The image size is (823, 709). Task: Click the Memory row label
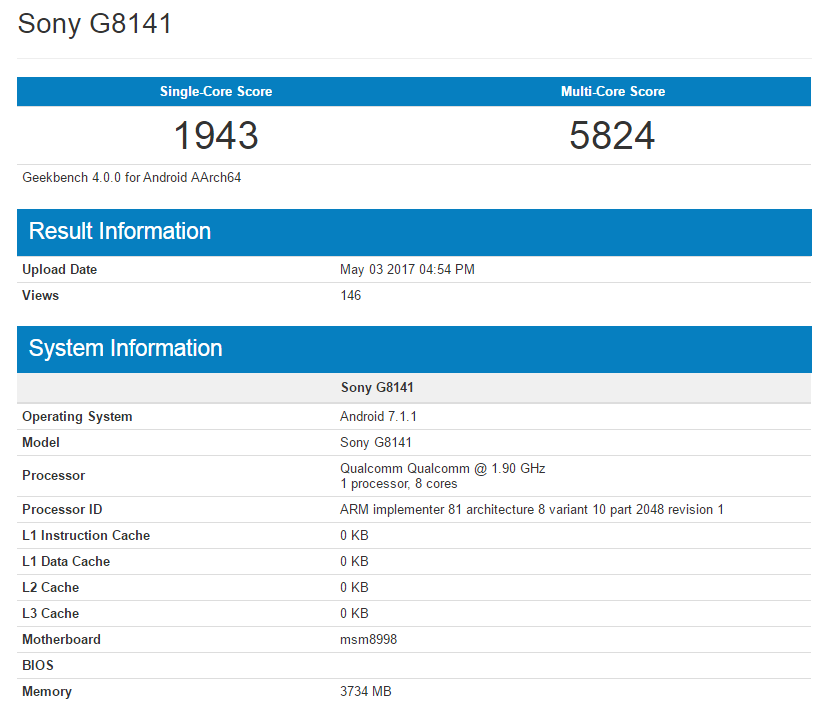tap(47, 692)
